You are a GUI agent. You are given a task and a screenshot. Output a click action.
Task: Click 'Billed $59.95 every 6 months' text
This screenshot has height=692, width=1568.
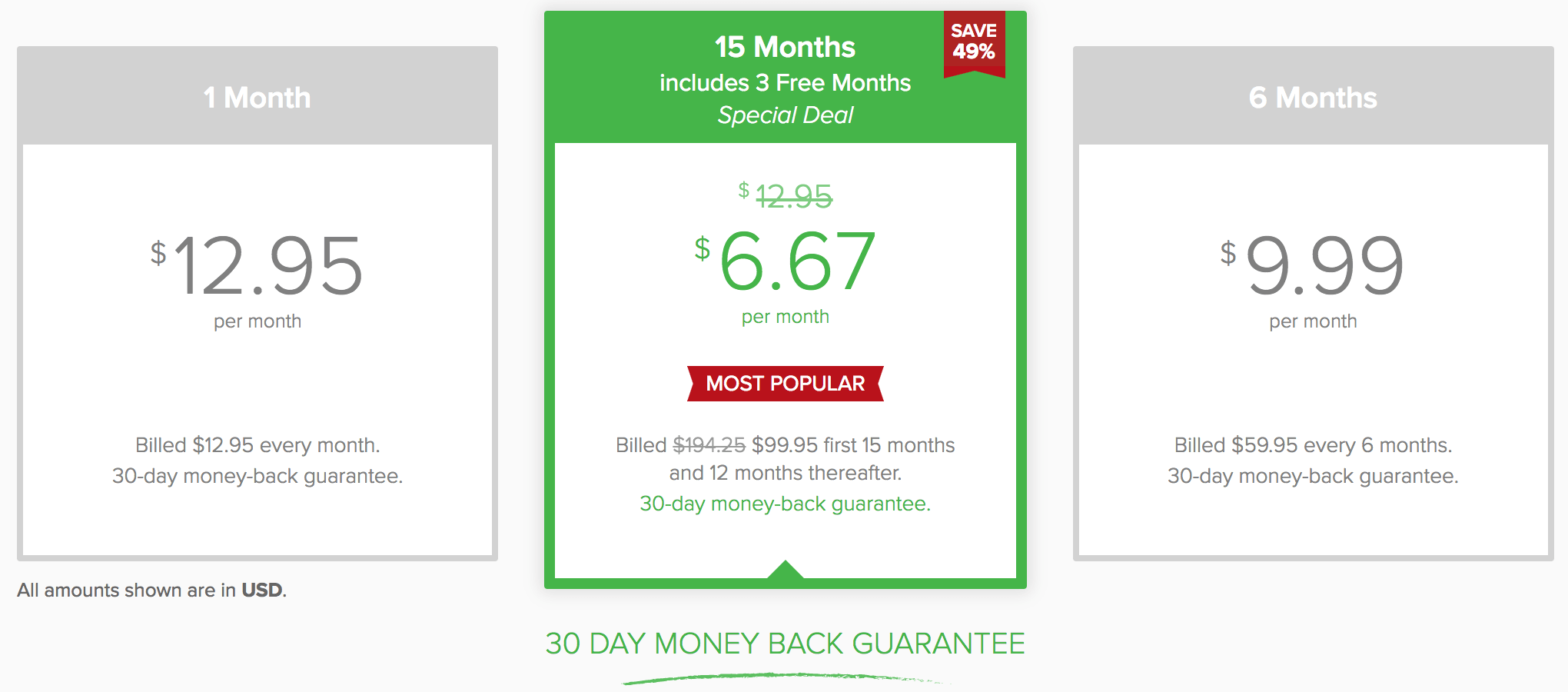click(1313, 445)
